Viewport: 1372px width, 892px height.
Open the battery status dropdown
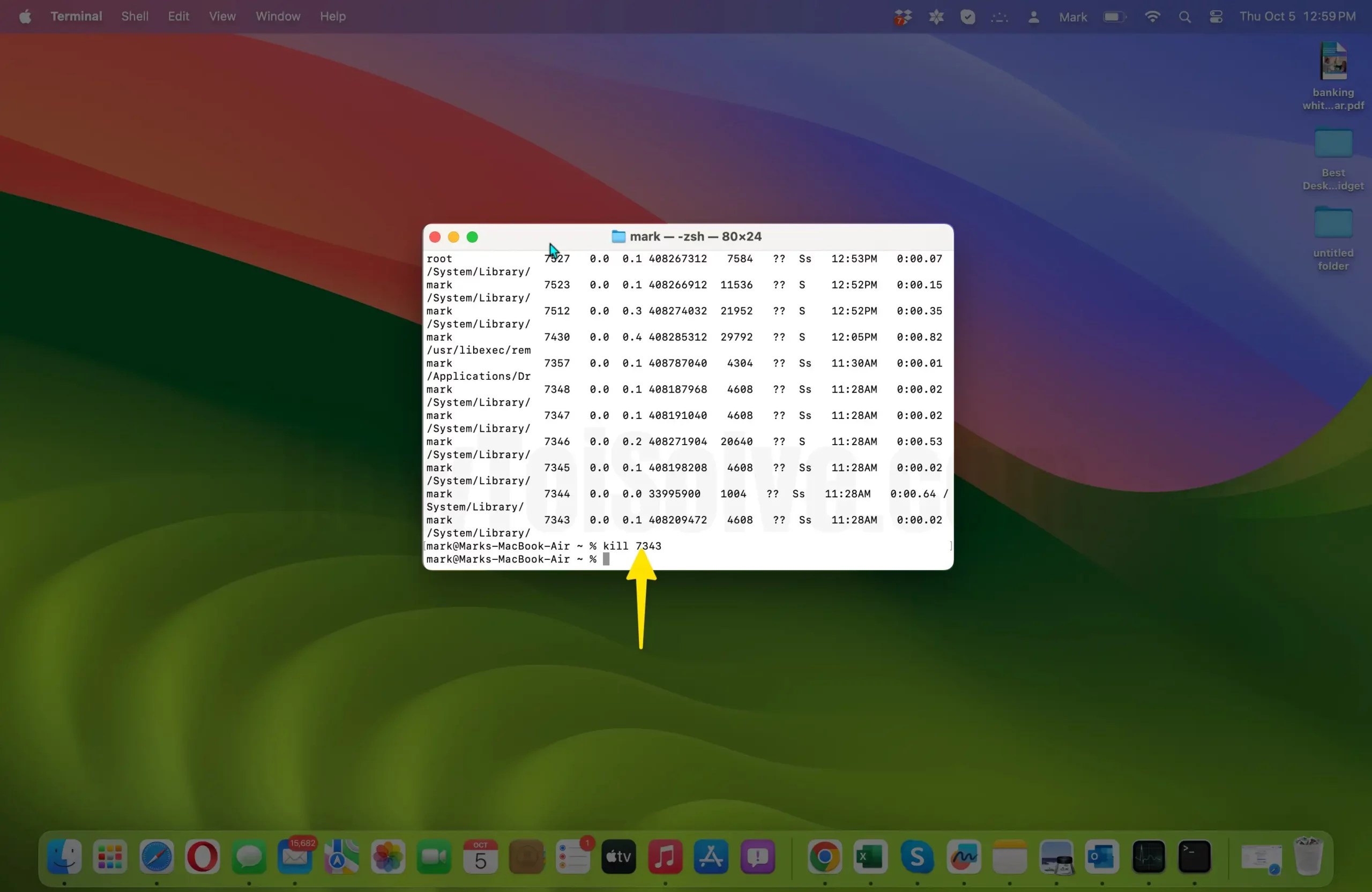(x=1114, y=16)
